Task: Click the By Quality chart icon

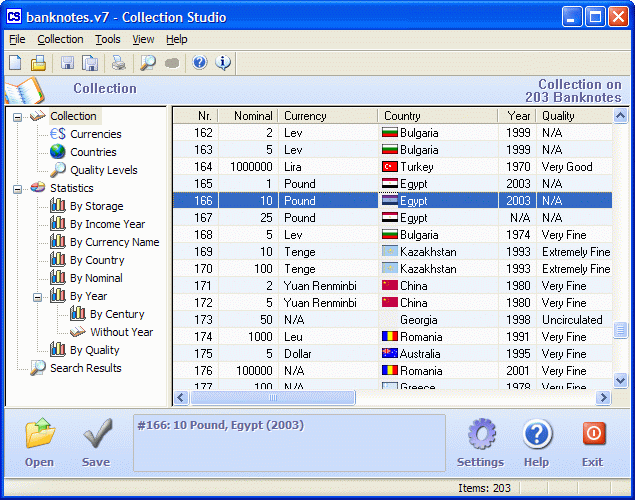Action: point(58,349)
